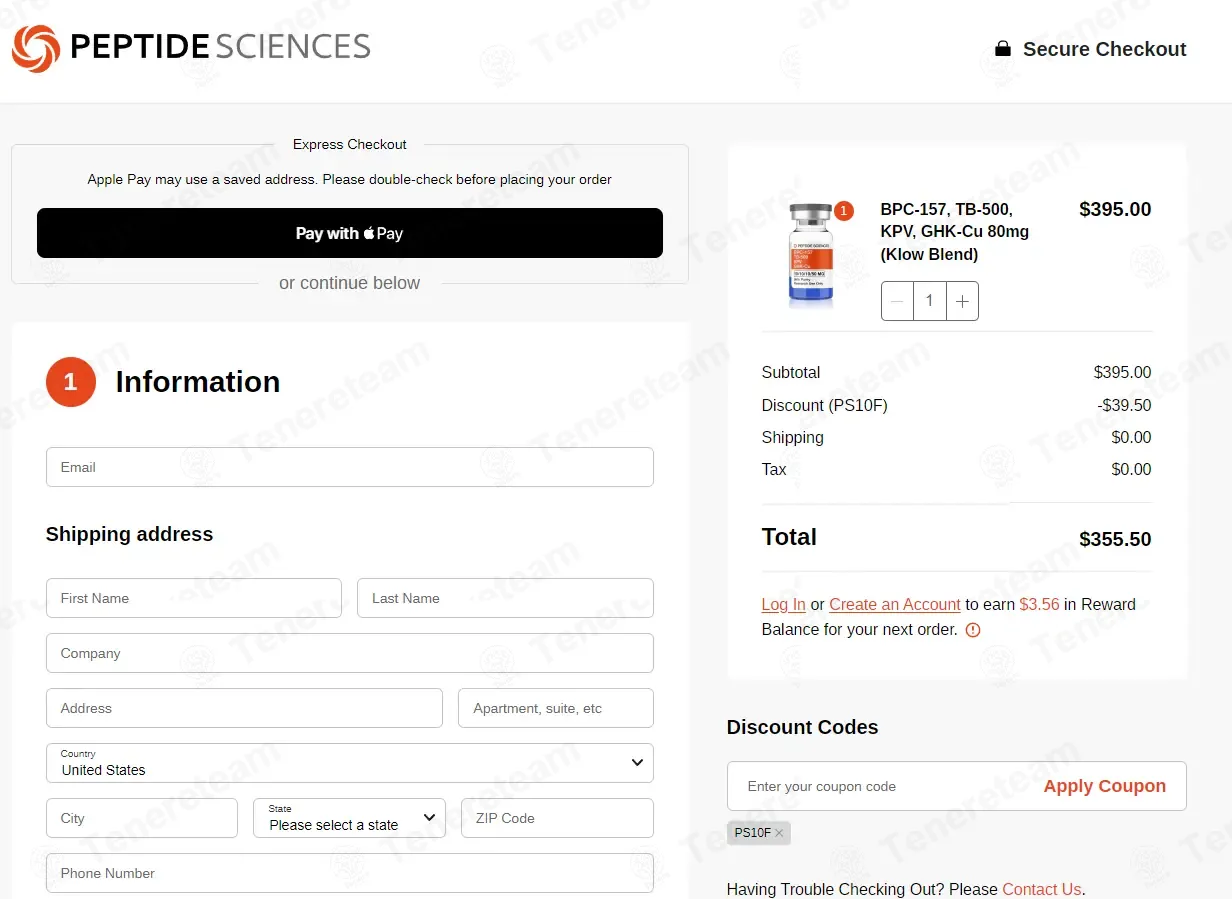Click the coupon code entry field
1232x899 pixels.
880,786
